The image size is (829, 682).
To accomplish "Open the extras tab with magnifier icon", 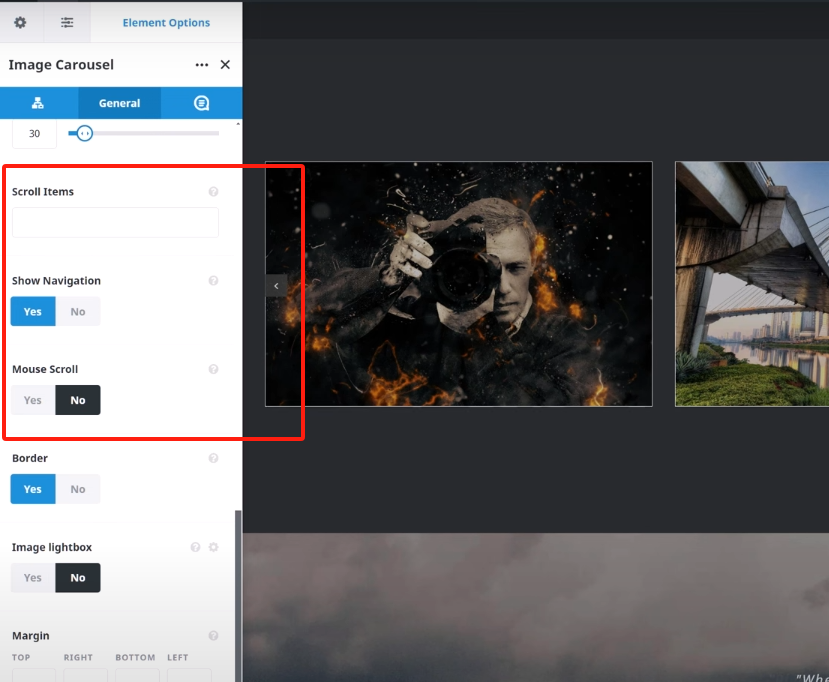I will coord(201,103).
